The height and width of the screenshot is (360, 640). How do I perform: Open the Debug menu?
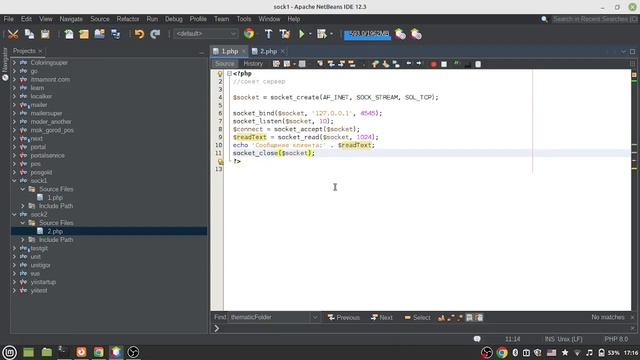pyautogui.click(x=173, y=19)
